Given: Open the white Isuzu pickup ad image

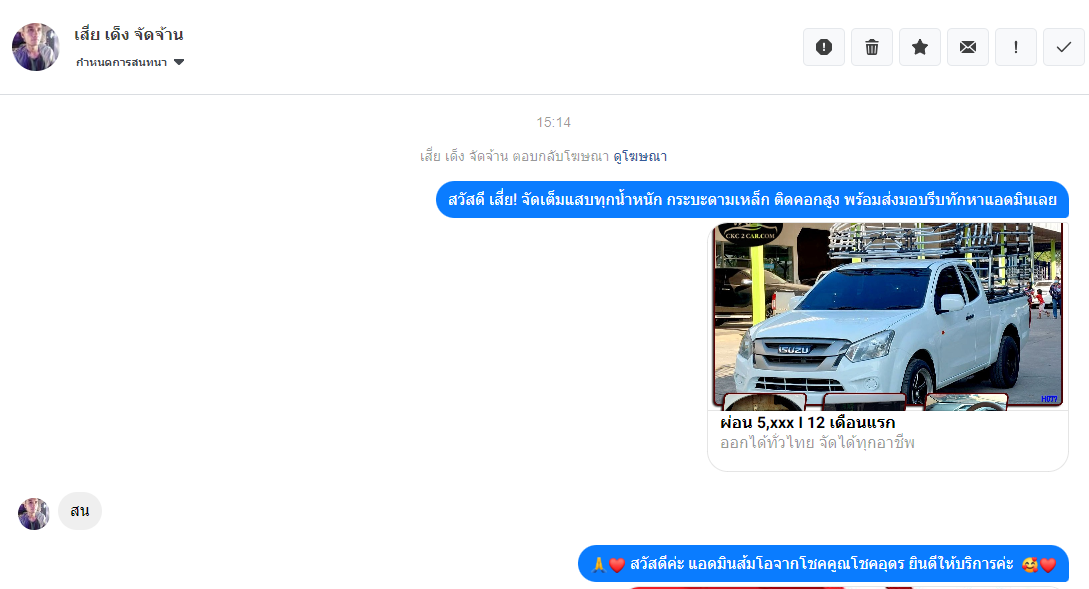Looking at the screenshot, I should [888, 317].
